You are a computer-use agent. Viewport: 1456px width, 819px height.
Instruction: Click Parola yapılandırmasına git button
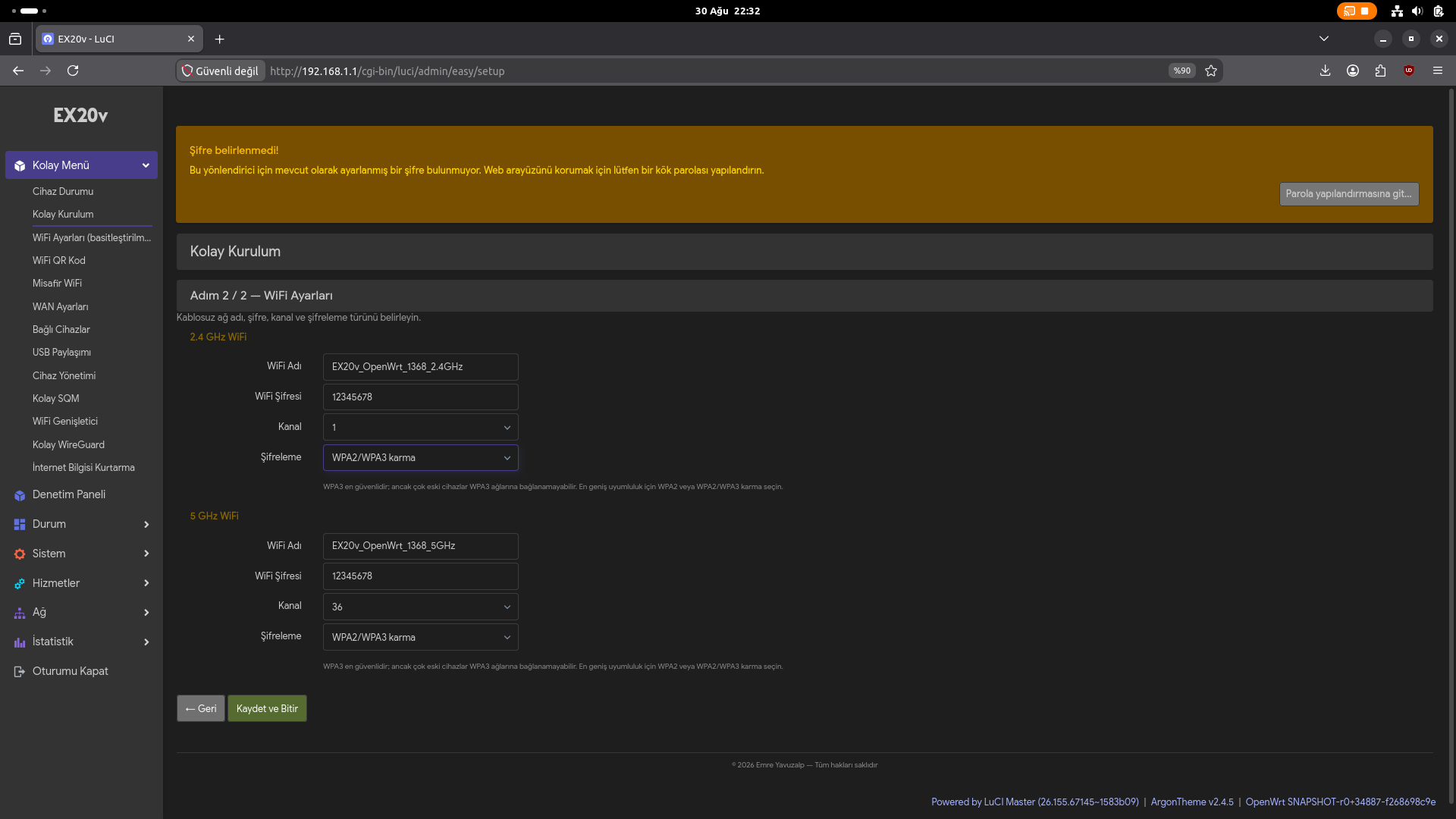pos(1349,194)
